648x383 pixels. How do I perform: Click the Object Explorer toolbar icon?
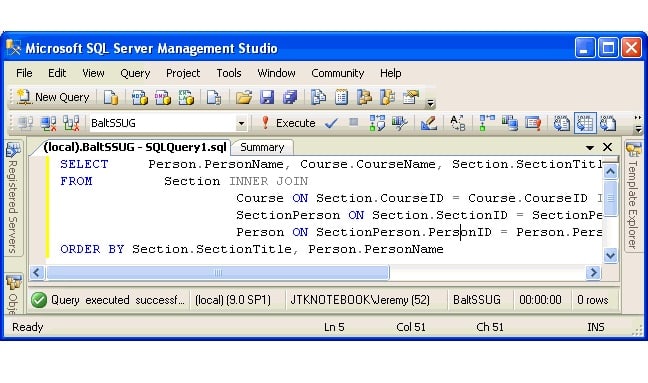[364, 98]
